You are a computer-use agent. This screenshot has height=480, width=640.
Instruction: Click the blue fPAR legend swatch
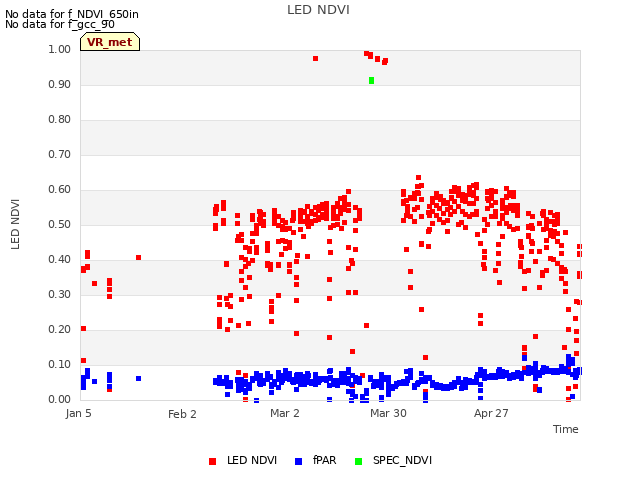point(298,461)
